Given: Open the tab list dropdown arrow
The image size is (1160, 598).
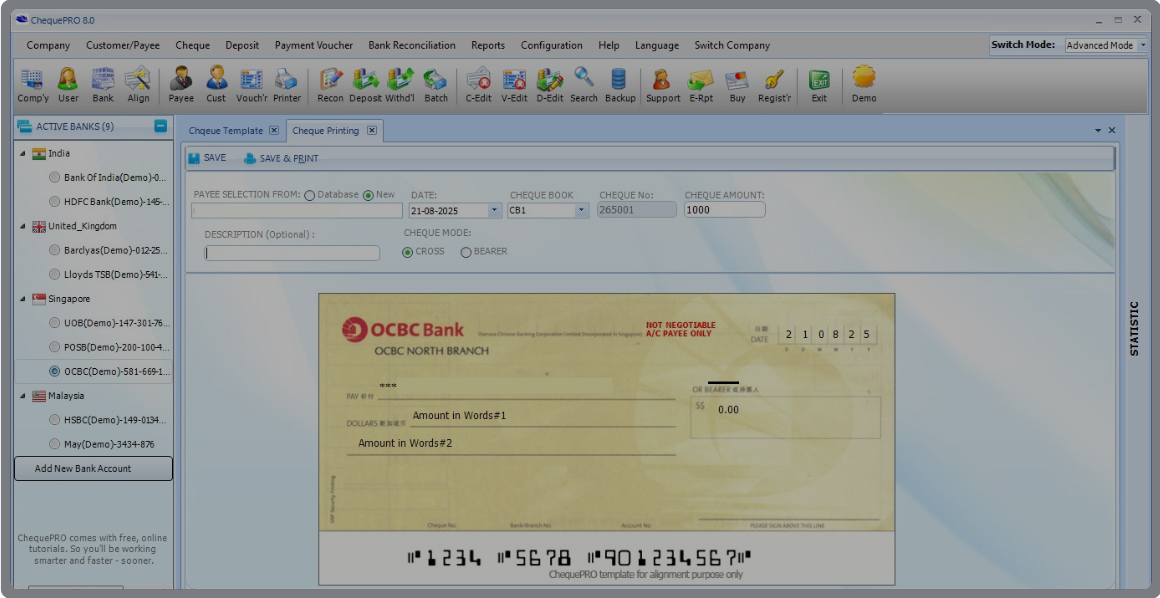Looking at the screenshot, I should (x=1099, y=130).
